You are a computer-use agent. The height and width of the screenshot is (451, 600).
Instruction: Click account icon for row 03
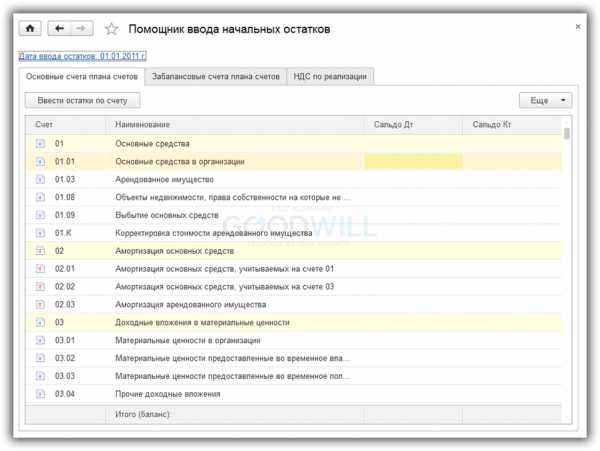coord(40,322)
